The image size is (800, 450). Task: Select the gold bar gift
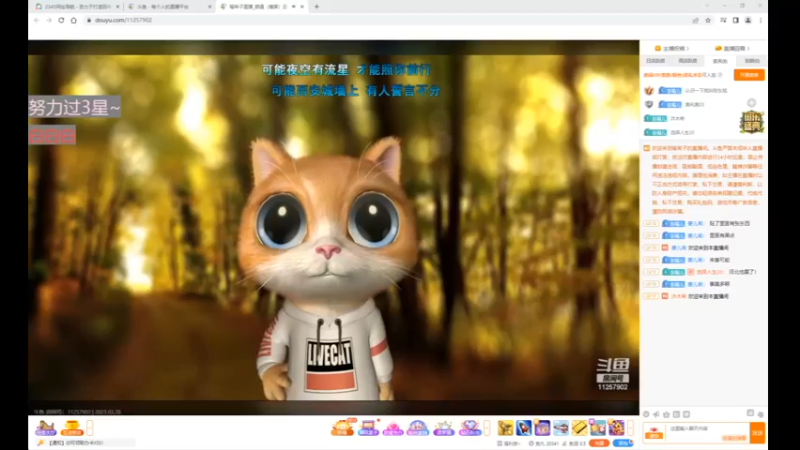tap(580, 428)
